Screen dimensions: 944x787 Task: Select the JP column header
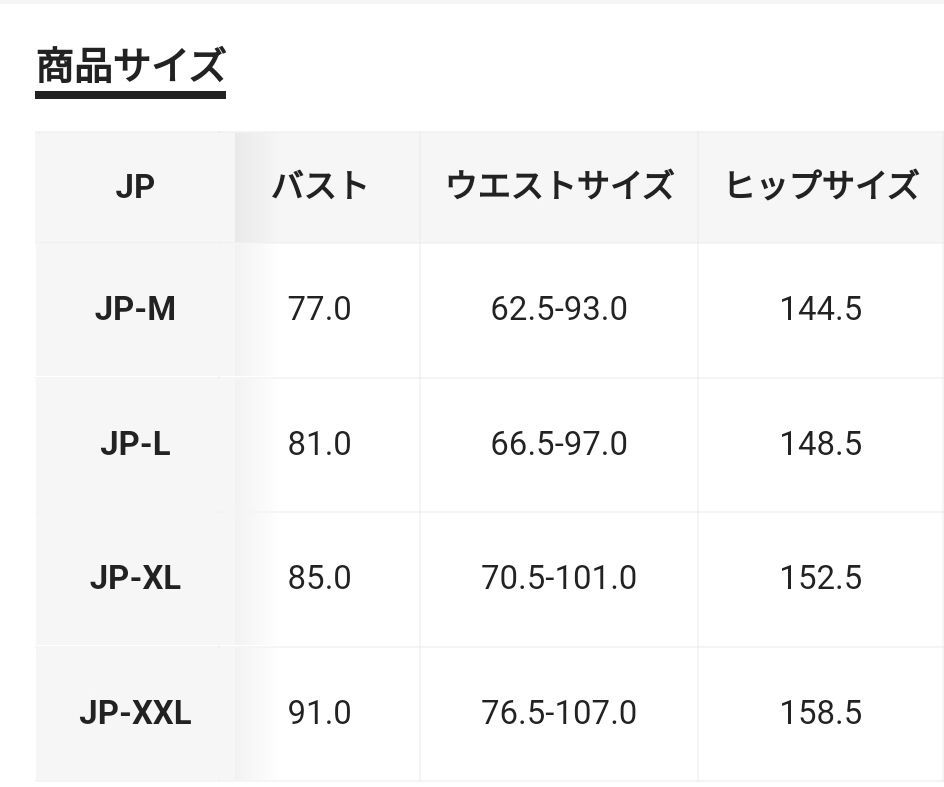click(x=135, y=187)
